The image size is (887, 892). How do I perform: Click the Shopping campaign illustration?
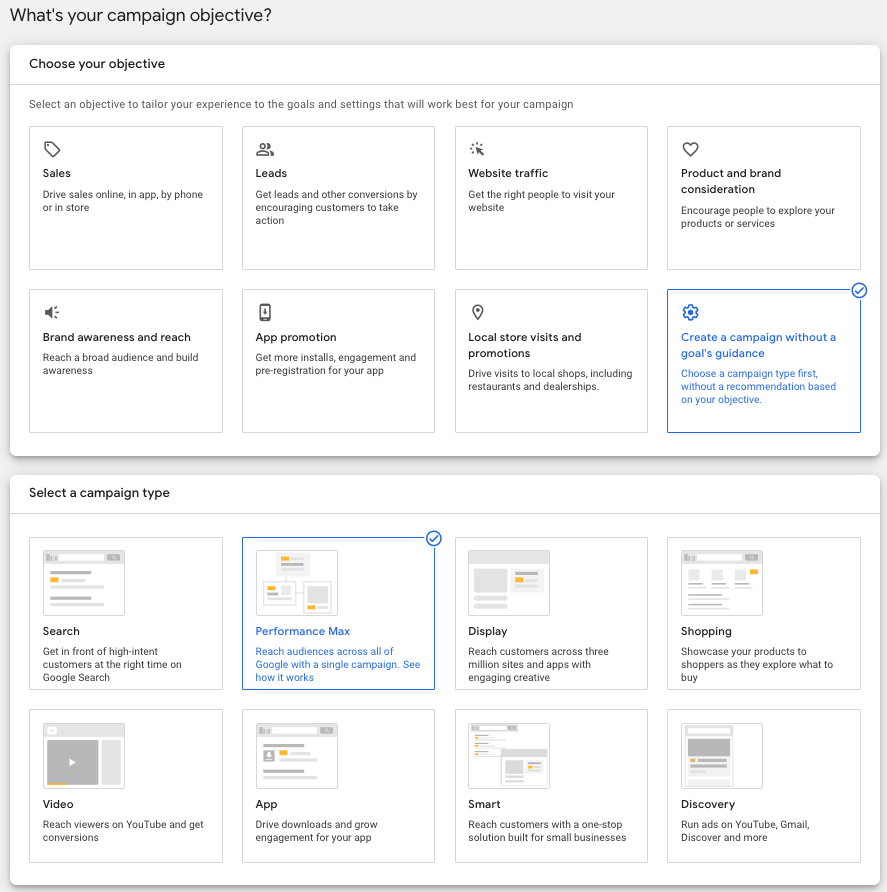coord(721,583)
